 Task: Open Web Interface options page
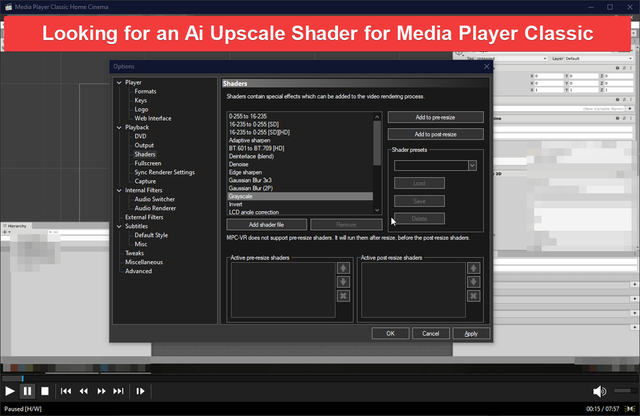tap(153, 118)
